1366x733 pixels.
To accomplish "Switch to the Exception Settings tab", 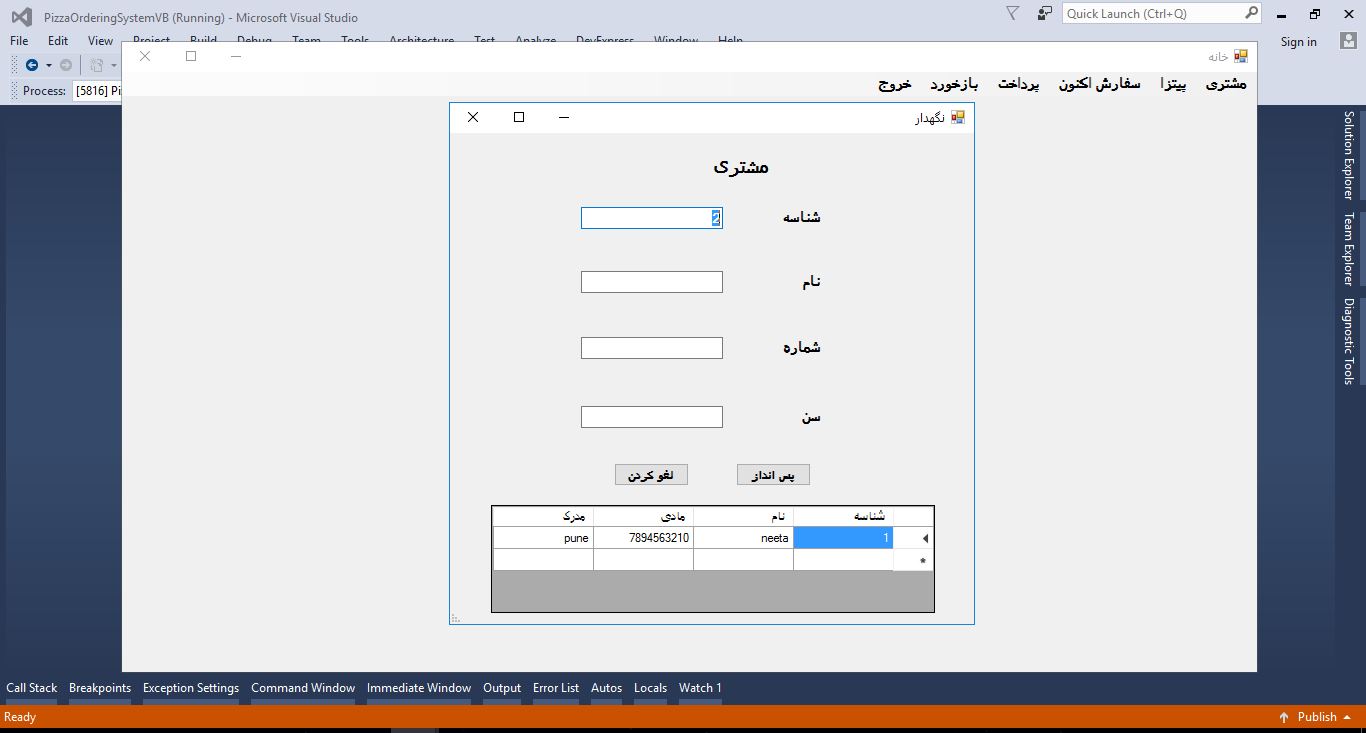I will click(x=191, y=688).
